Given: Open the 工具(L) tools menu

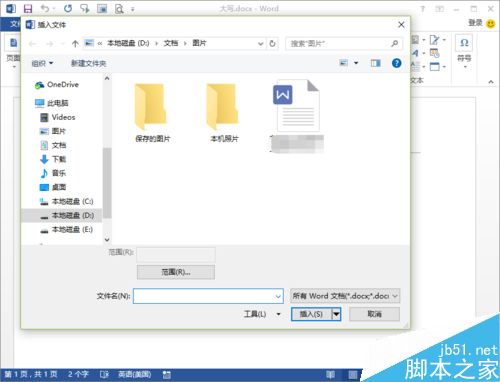Looking at the screenshot, I should tap(262, 314).
